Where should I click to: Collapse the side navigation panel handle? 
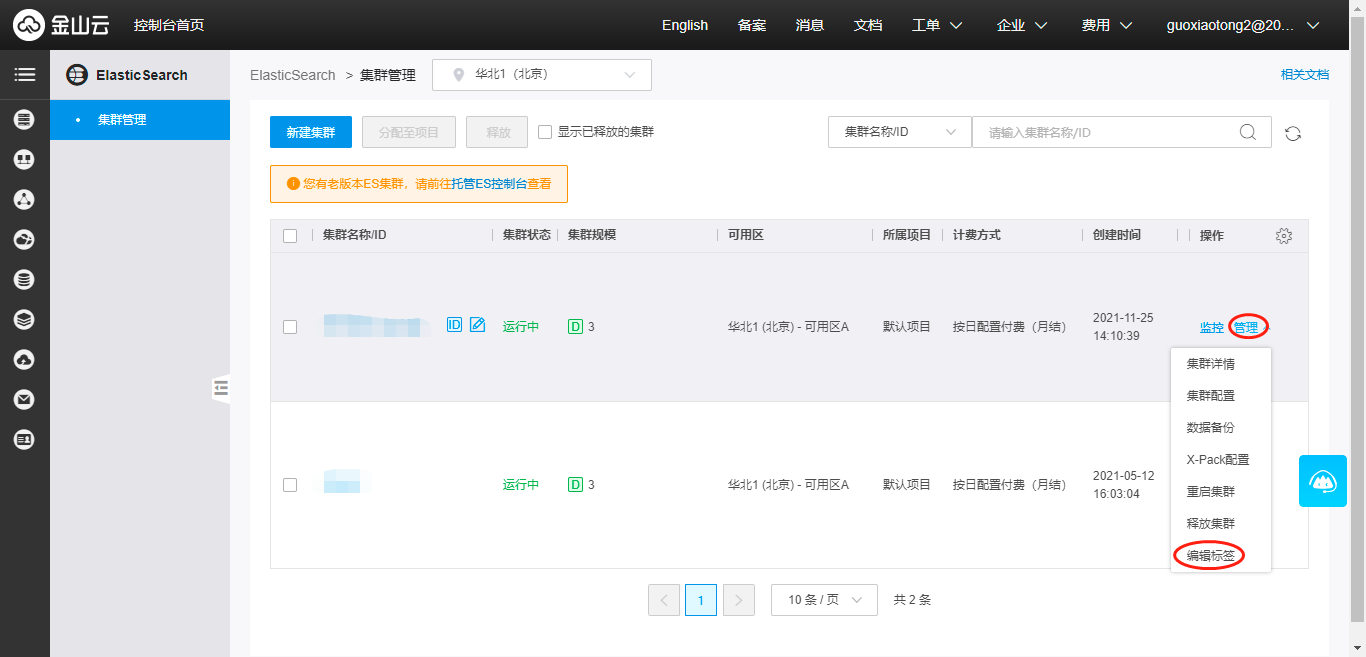click(x=221, y=388)
